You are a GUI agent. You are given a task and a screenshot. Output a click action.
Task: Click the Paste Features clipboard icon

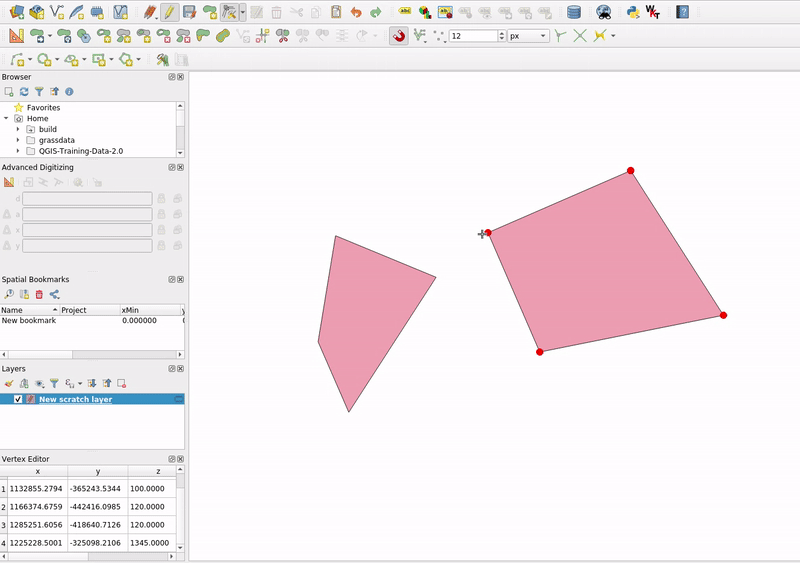[336, 11]
